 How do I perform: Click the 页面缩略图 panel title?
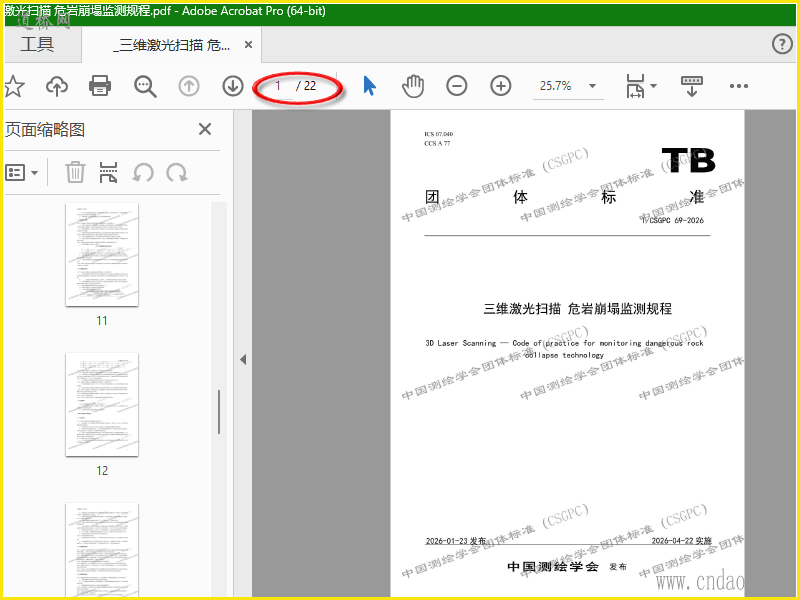[x=45, y=130]
